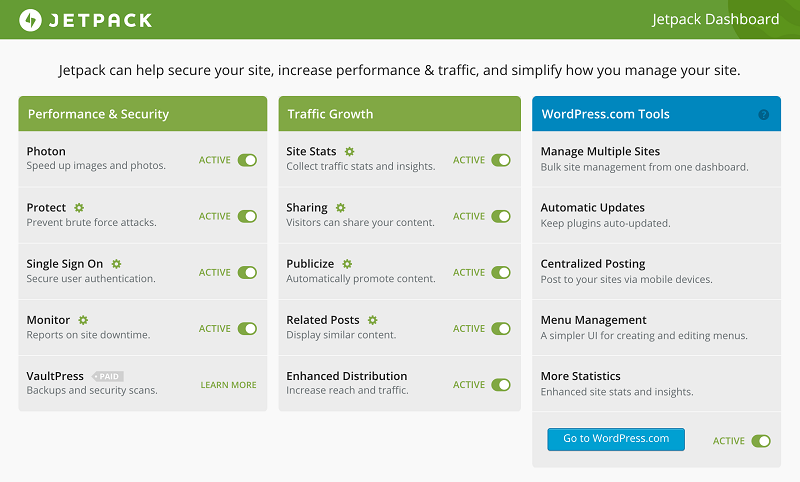Click the VaultPress Paid badge
The width and height of the screenshot is (800, 482).
[x=108, y=376]
